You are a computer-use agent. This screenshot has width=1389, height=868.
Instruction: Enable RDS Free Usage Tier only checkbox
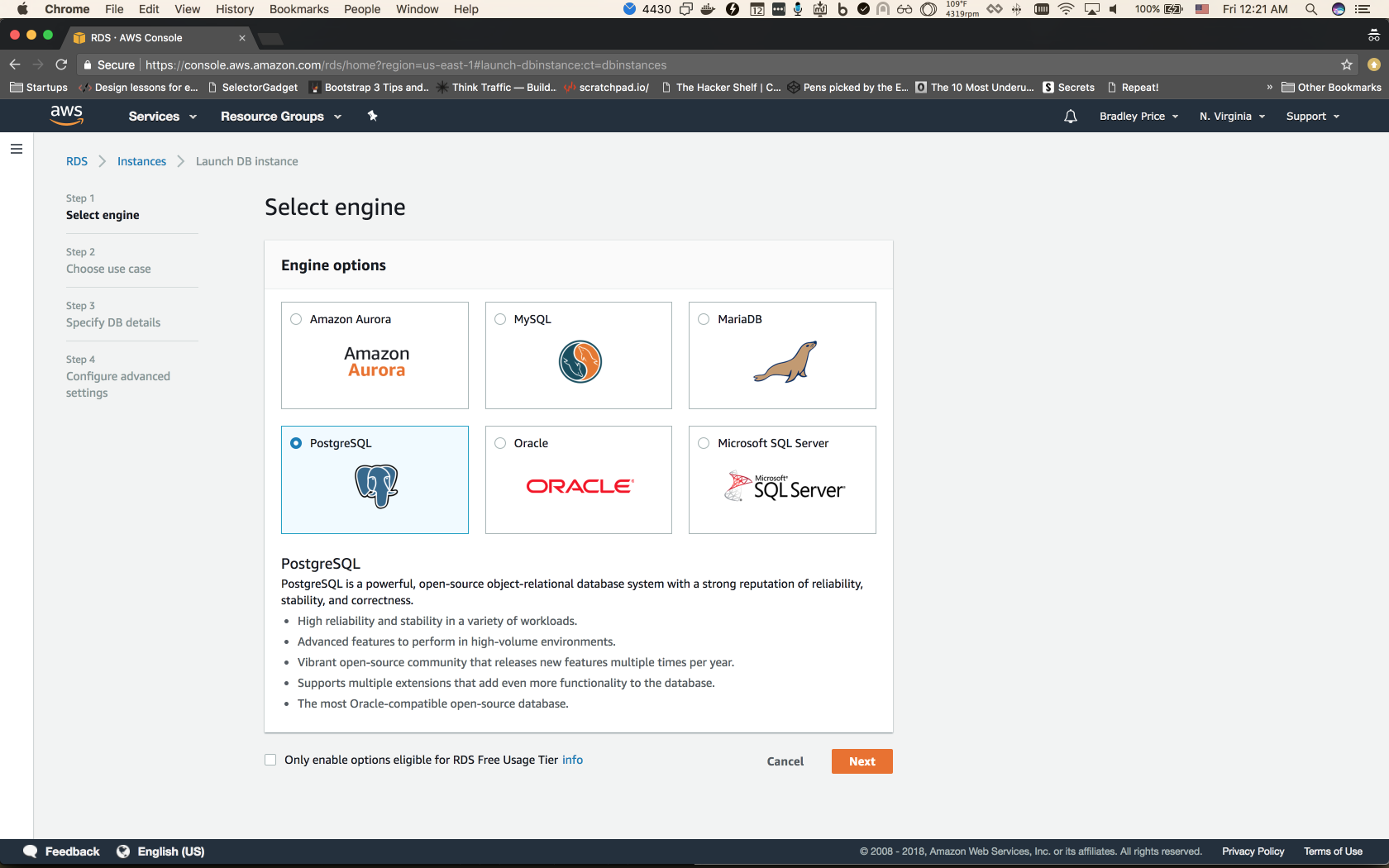coord(270,760)
